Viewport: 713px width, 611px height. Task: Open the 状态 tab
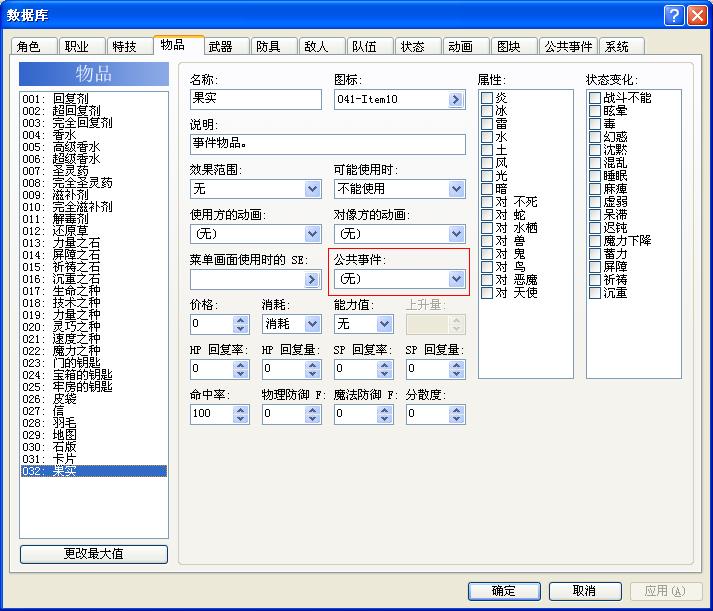click(418, 46)
